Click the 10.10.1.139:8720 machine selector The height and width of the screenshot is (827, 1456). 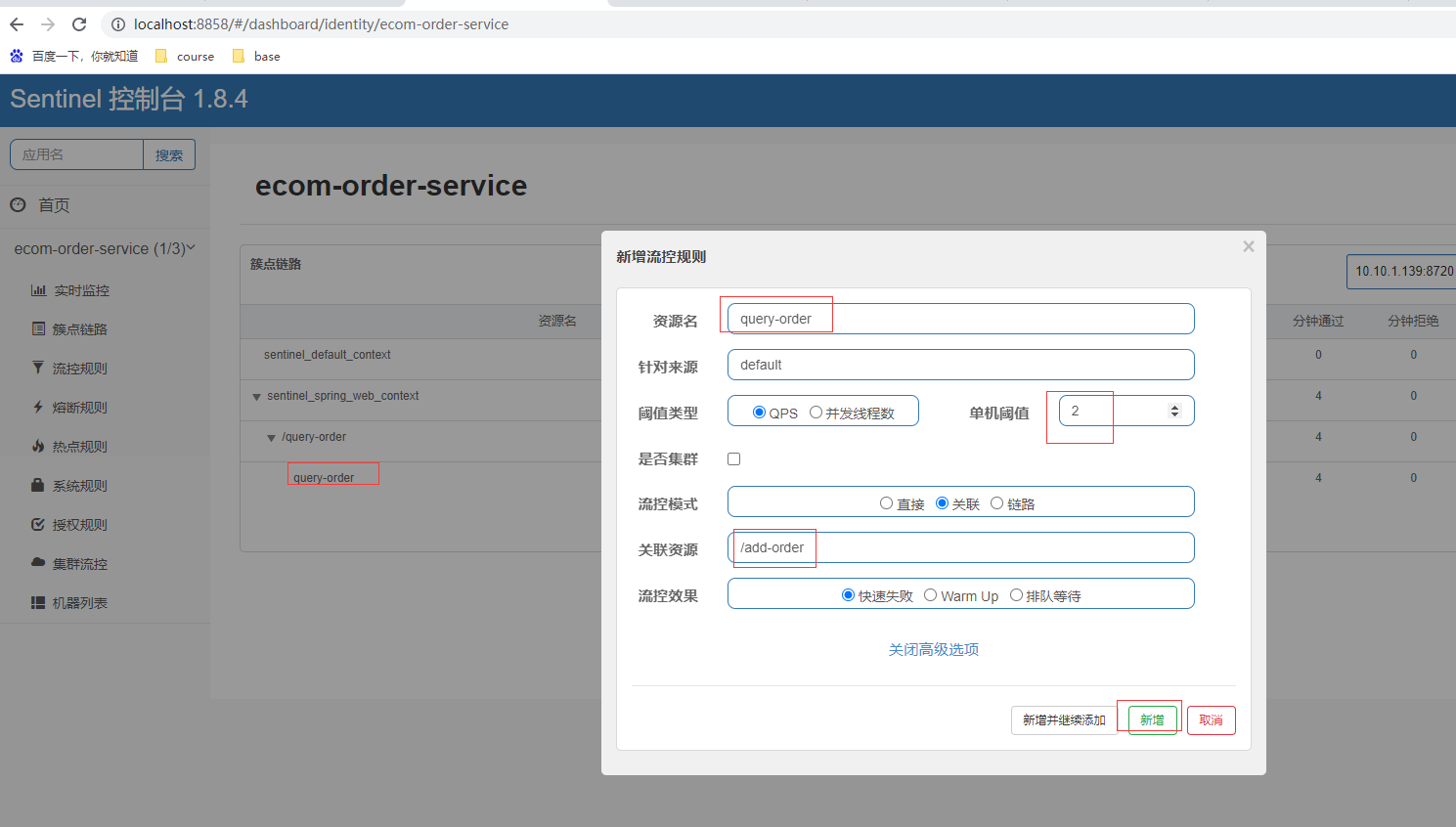coord(1401,271)
